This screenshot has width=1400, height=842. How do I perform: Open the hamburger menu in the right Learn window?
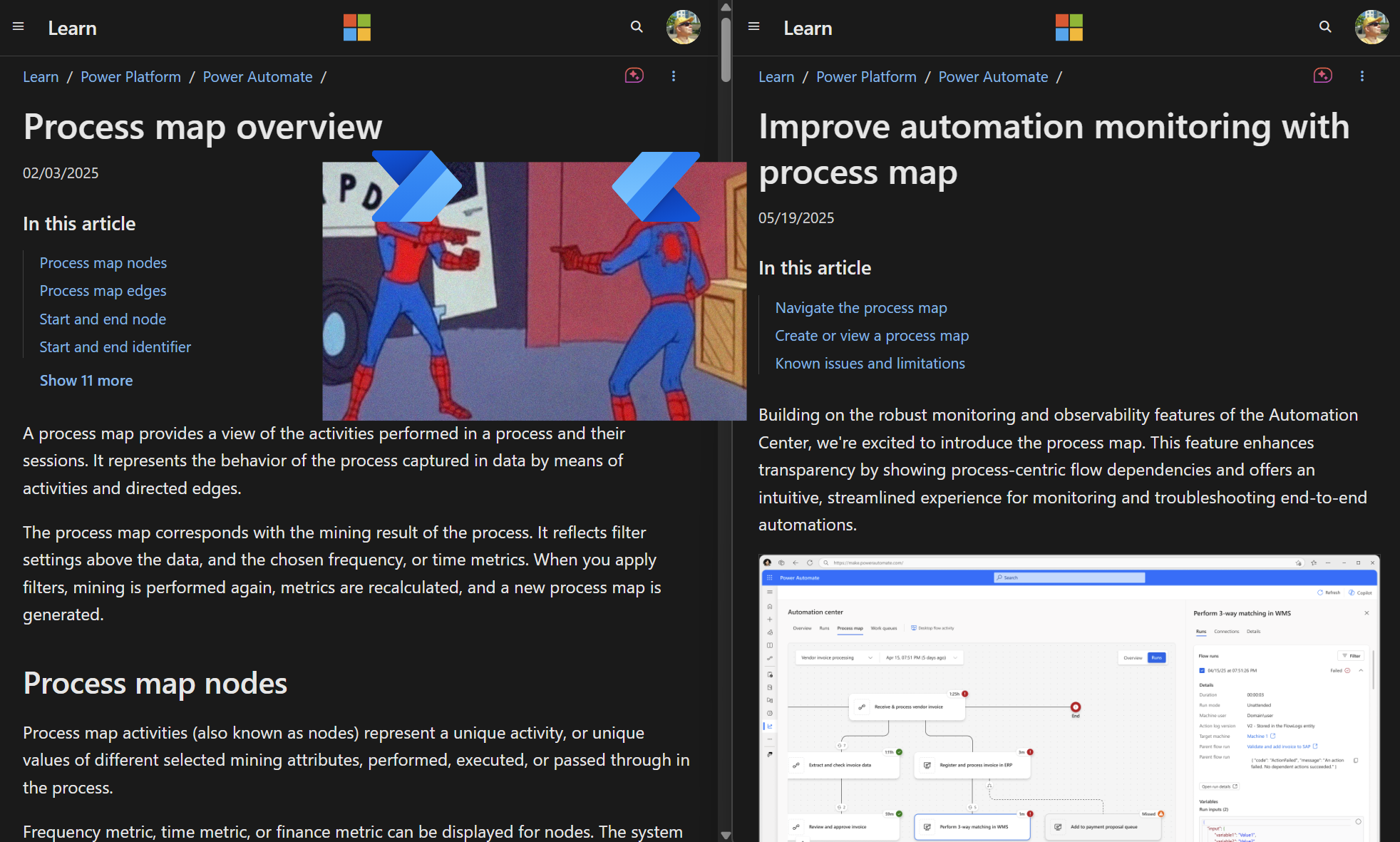point(753,26)
